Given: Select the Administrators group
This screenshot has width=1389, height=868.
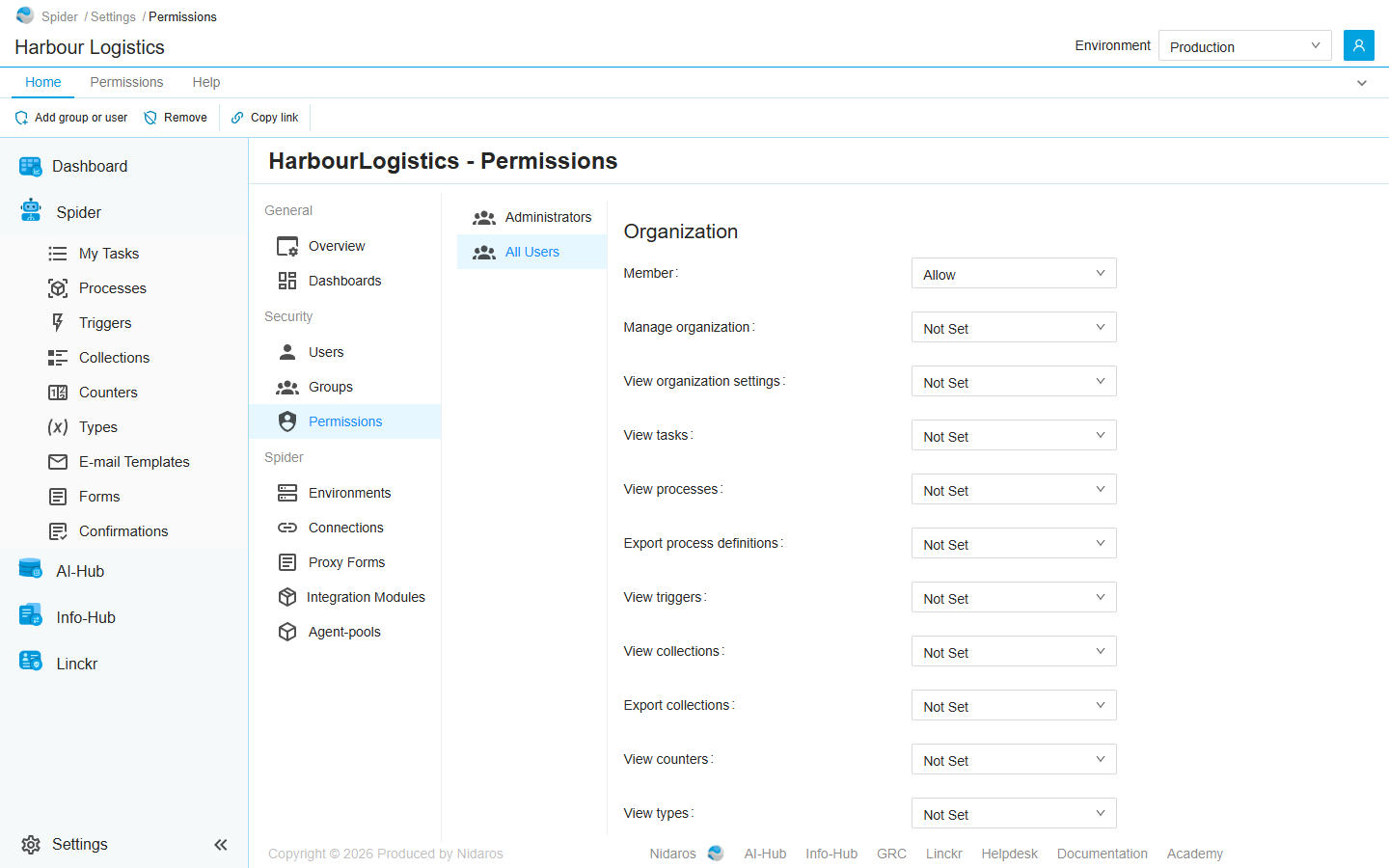Looking at the screenshot, I should [x=532, y=217].
